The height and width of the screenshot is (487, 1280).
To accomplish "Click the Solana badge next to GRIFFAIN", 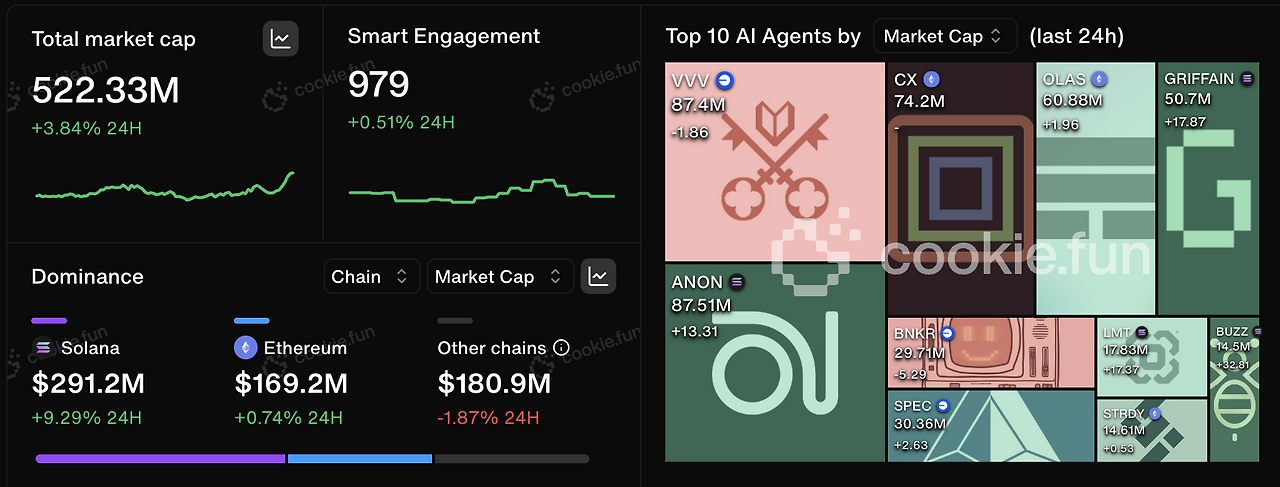I will [x=1247, y=78].
